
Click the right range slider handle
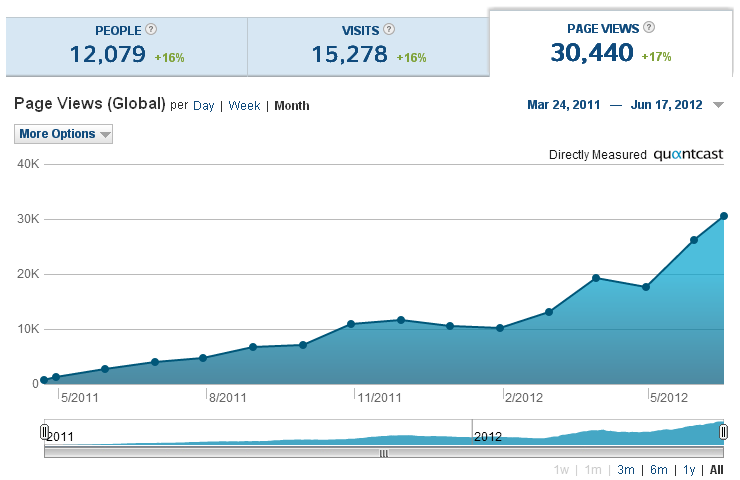(x=723, y=432)
